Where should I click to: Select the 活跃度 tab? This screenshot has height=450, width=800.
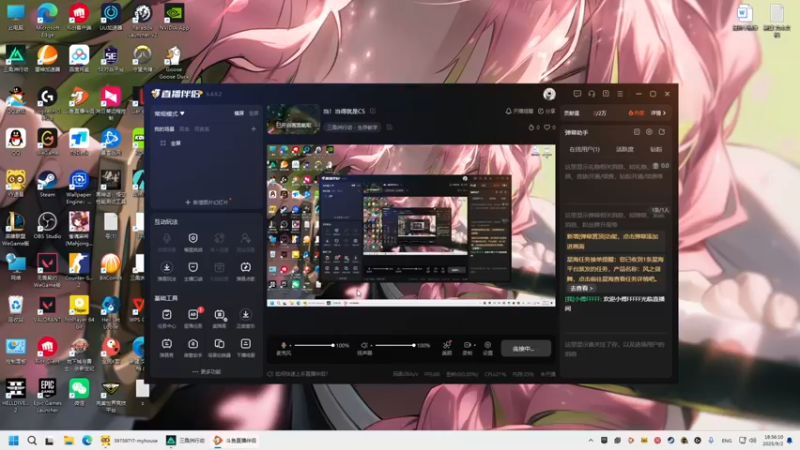coord(625,149)
